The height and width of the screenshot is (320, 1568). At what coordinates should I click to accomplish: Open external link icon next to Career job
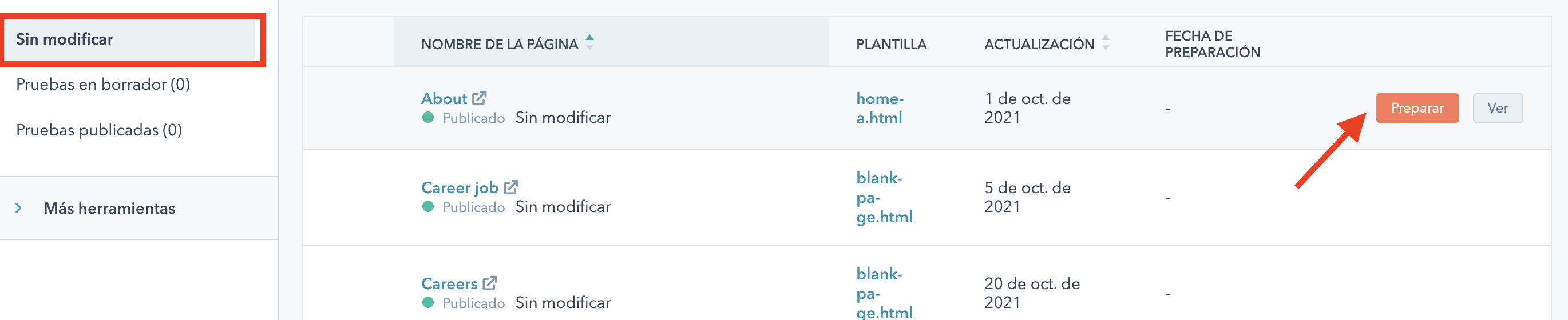511,187
